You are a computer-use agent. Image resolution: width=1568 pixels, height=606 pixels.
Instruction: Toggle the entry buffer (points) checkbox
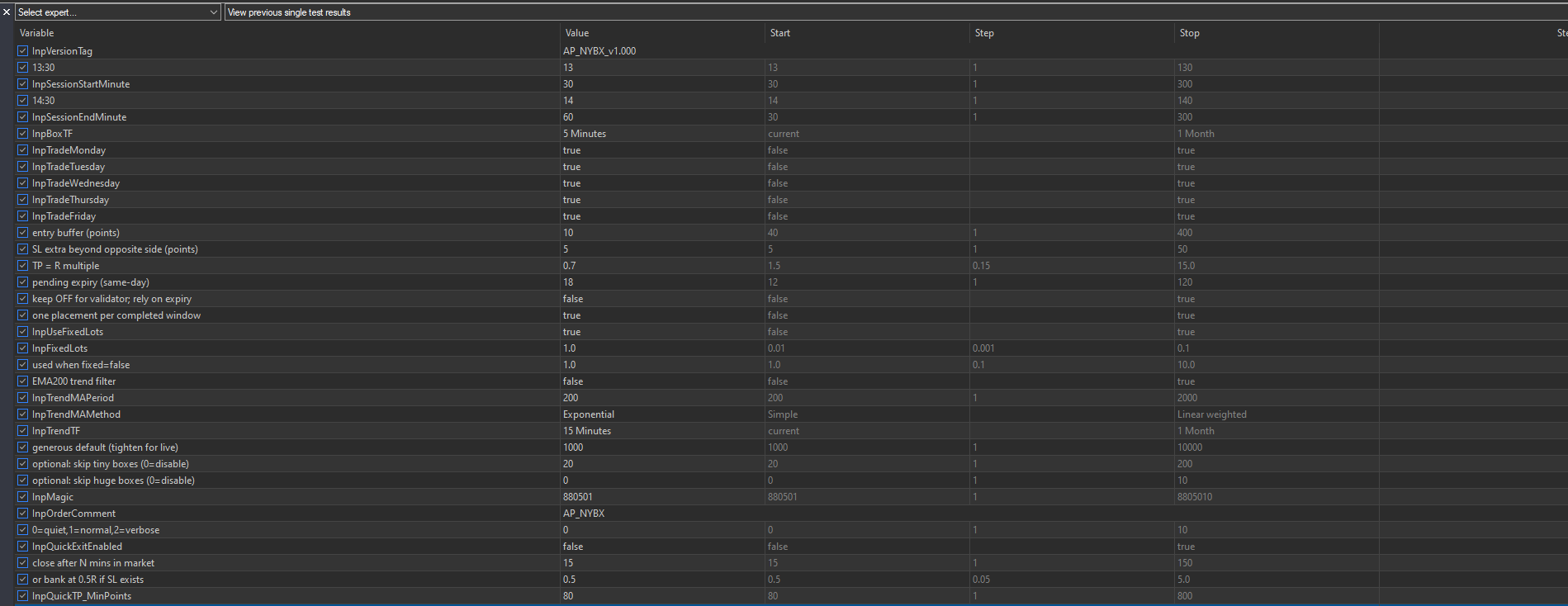pos(23,233)
